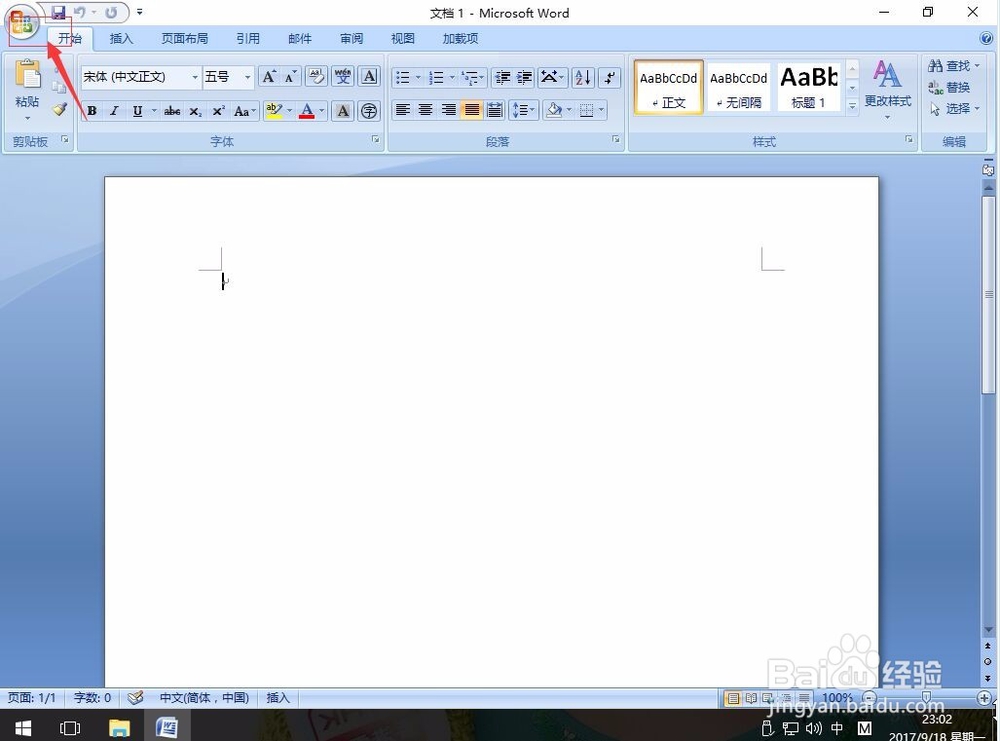Screen dimensions: 1000x741
Task: Apply strikethrough (abc) formatting
Action: (x=172, y=111)
